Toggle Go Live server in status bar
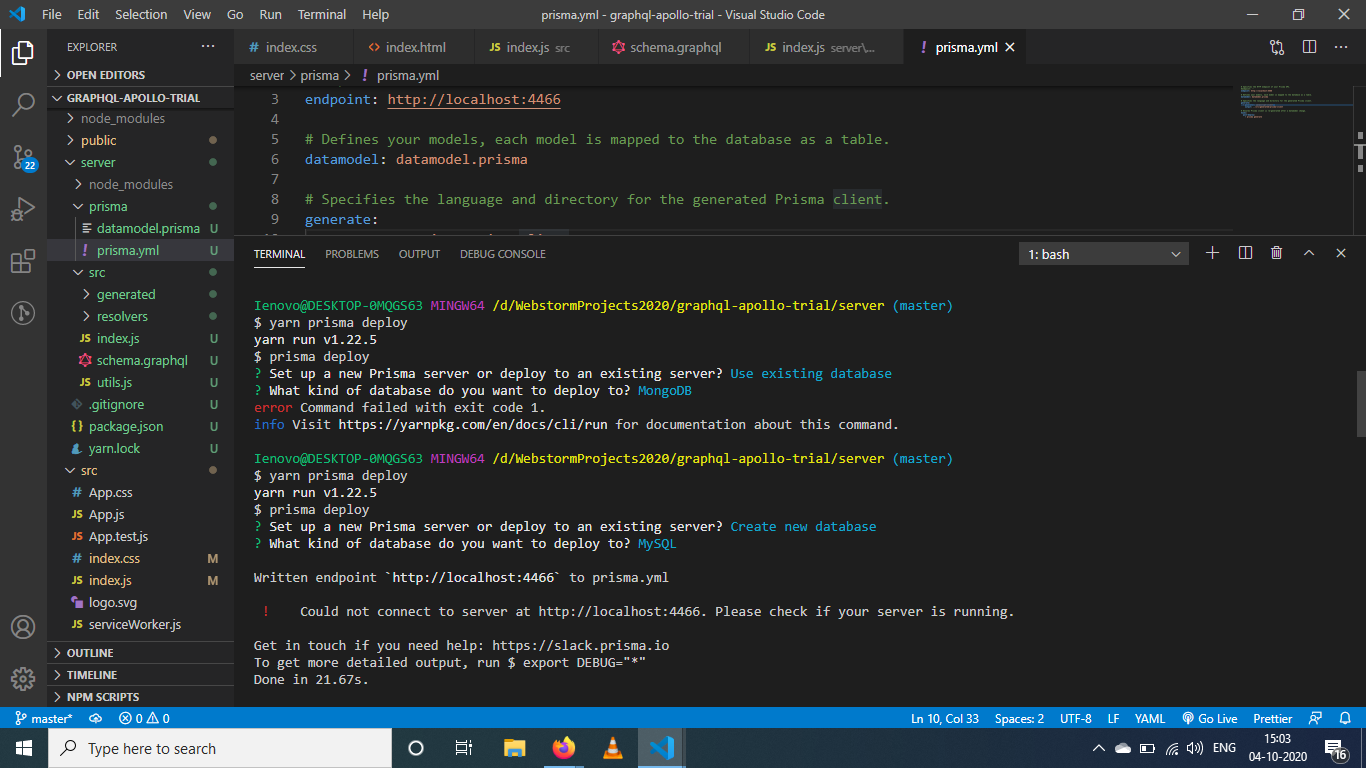1366x768 pixels. [x=1209, y=718]
